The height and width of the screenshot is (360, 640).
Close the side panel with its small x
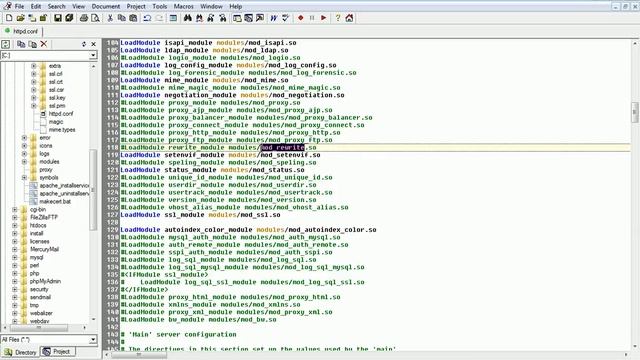(x=93, y=44)
